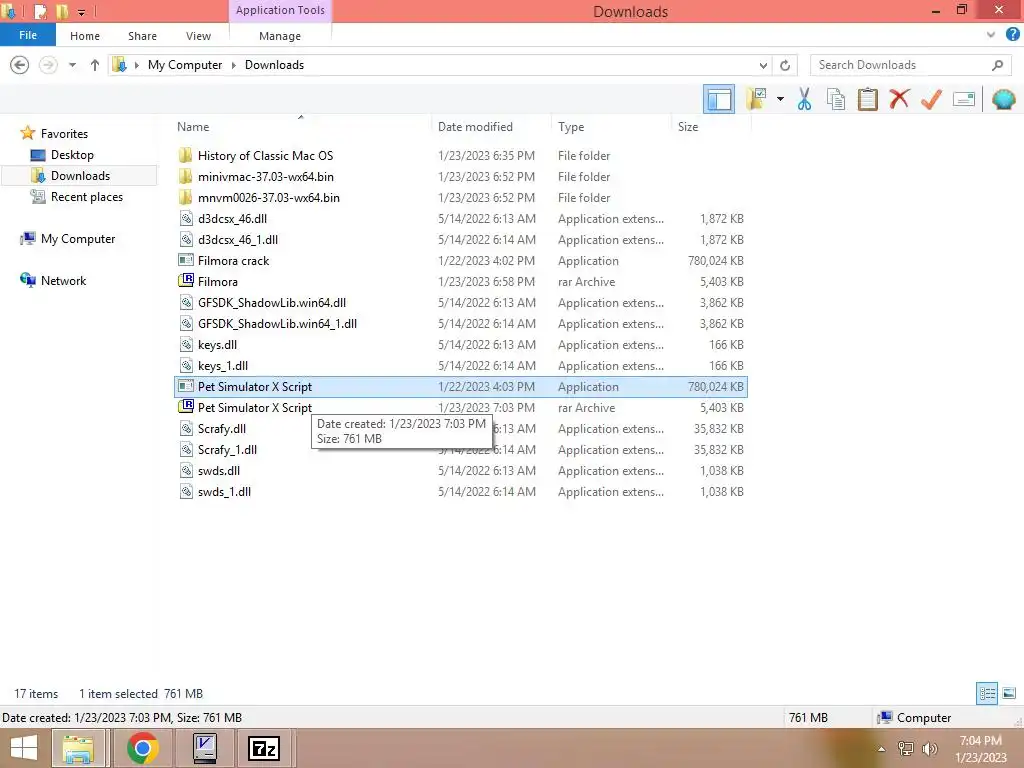Image resolution: width=1024 pixels, height=768 pixels.
Task: Open the recent locations dropdown arrow
Action: [72, 65]
